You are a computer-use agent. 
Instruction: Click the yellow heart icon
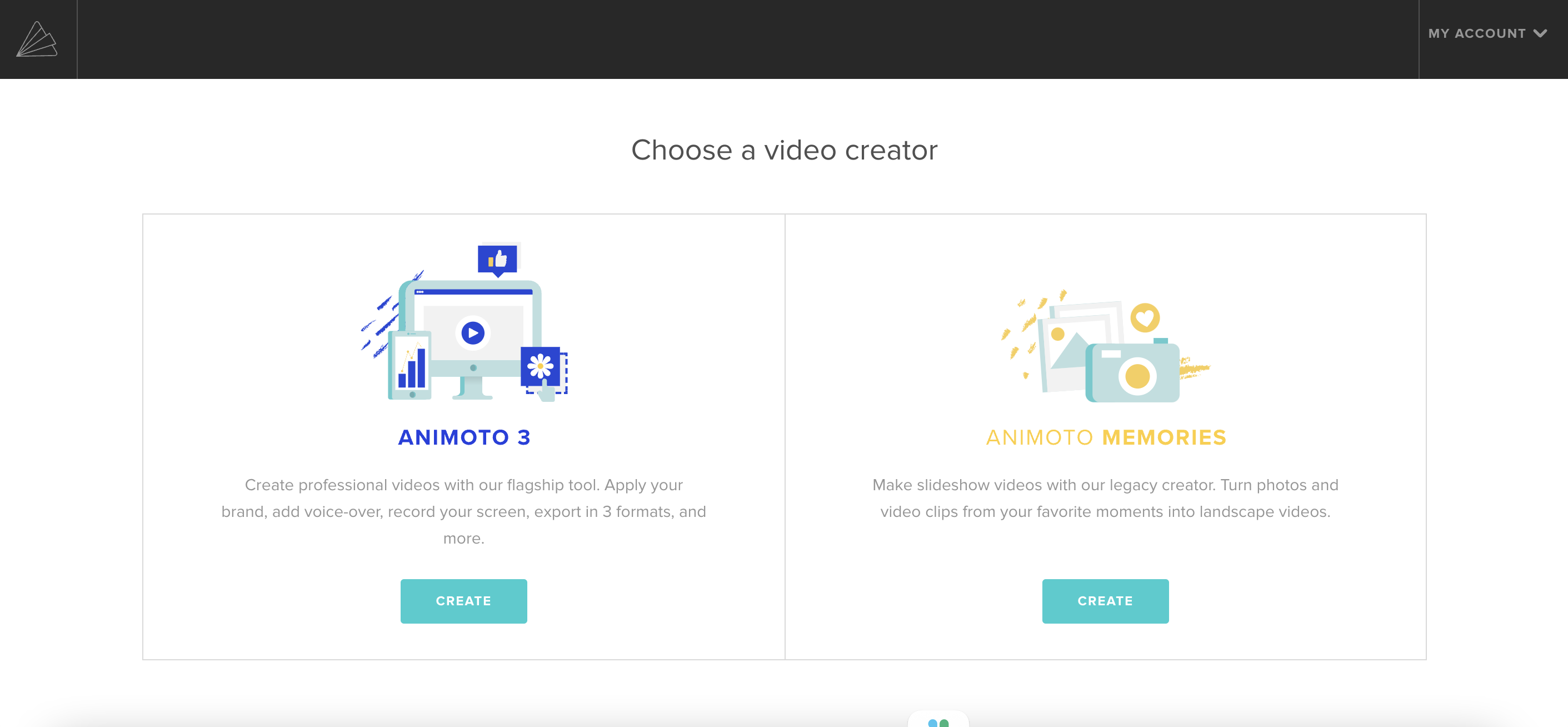click(1145, 318)
